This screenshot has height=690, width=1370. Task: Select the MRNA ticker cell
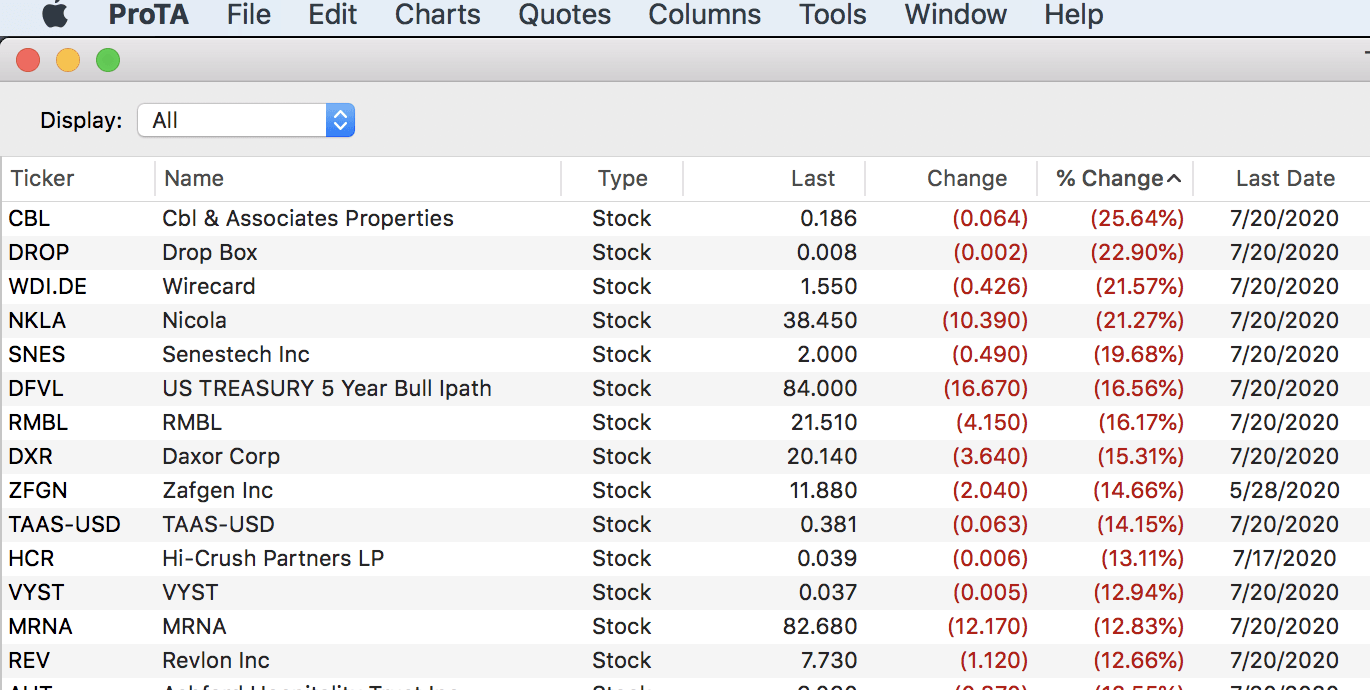(41, 626)
